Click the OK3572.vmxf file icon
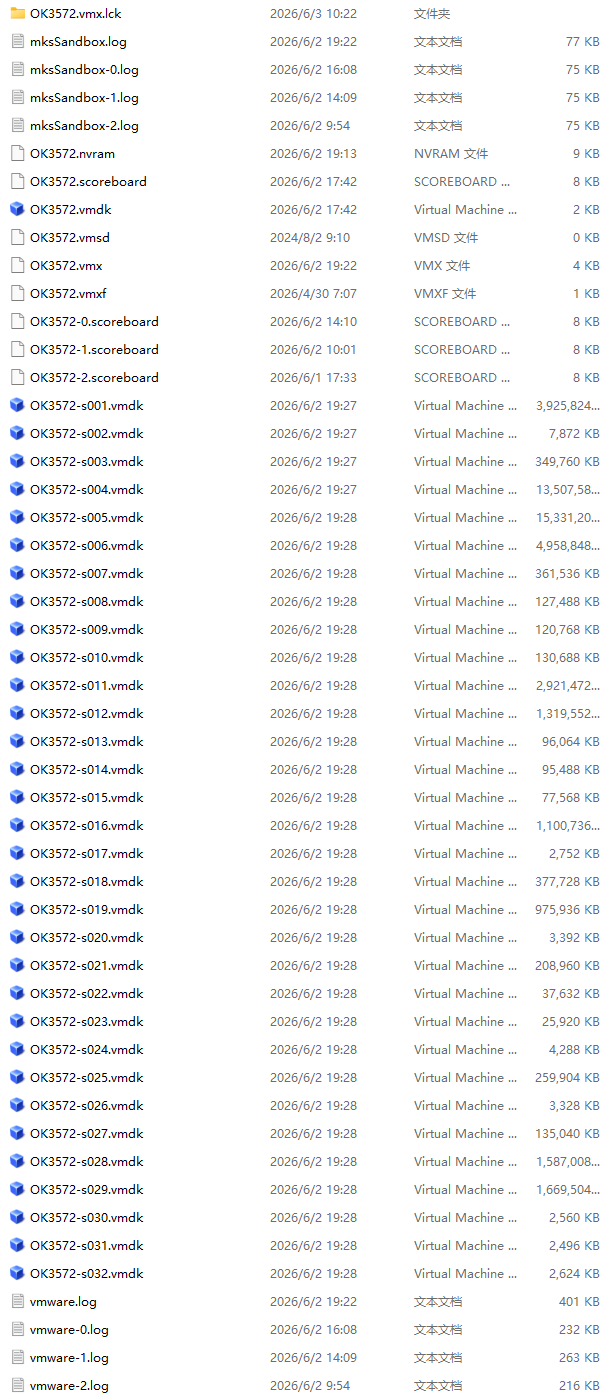Screen dimensions: 616x1400 coord(17,294)
